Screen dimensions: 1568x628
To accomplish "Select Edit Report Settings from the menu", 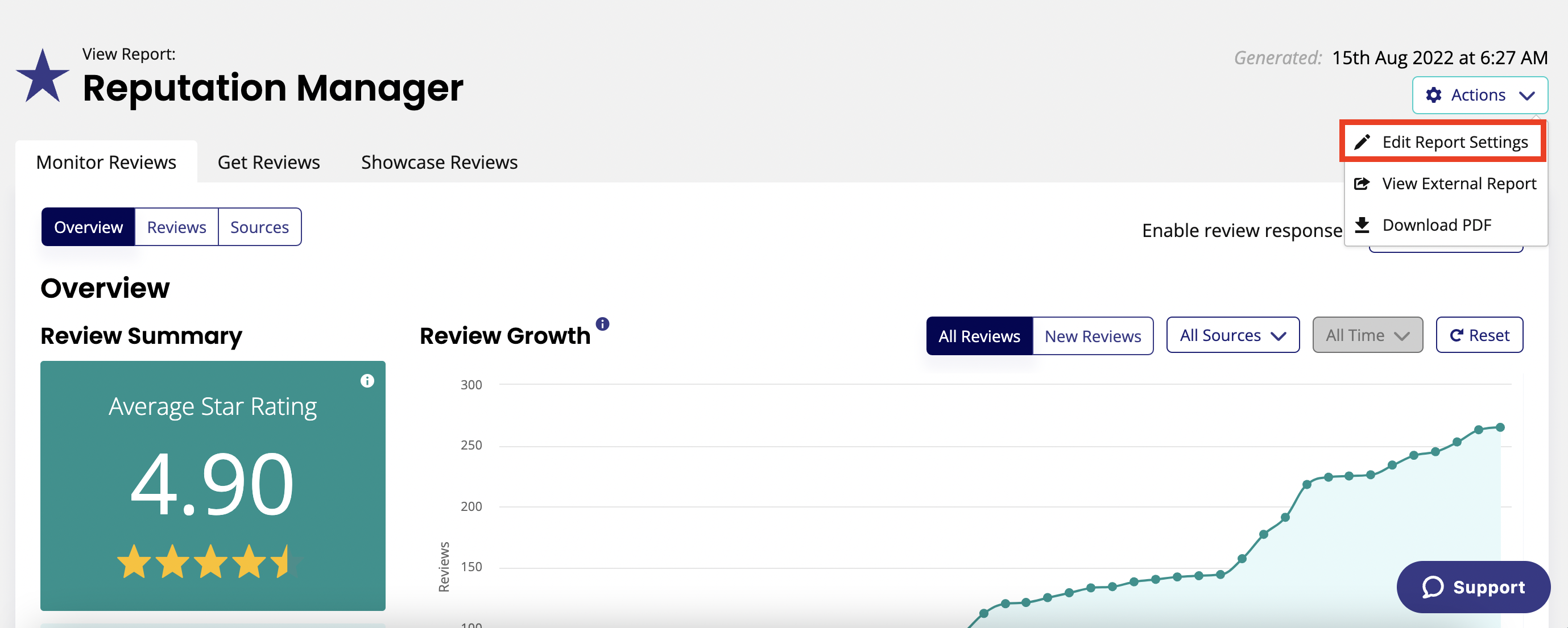I will (x=1442, y=142).
